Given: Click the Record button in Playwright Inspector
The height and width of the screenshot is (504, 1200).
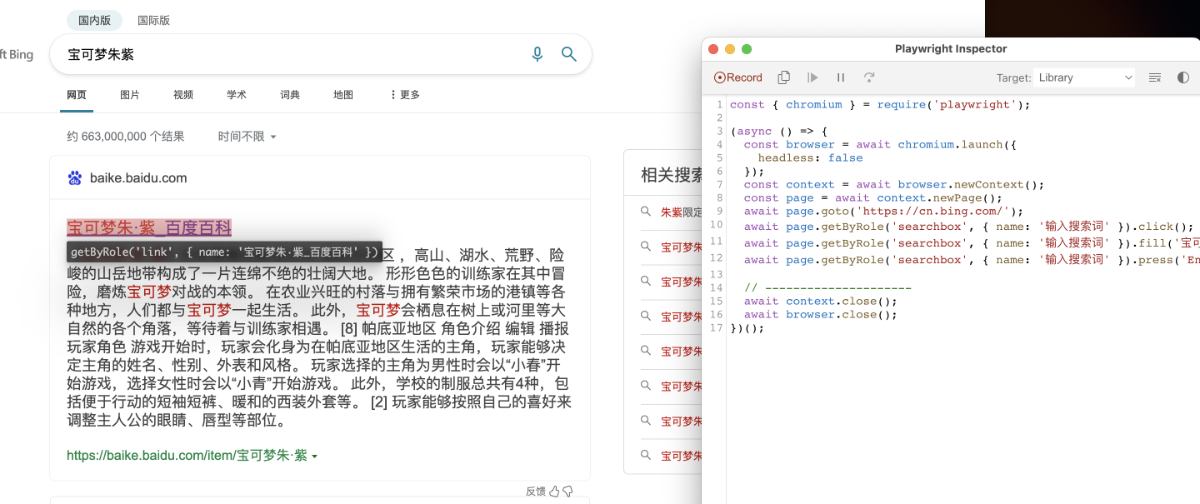Looking at the screenshot, I should [738, 77].
